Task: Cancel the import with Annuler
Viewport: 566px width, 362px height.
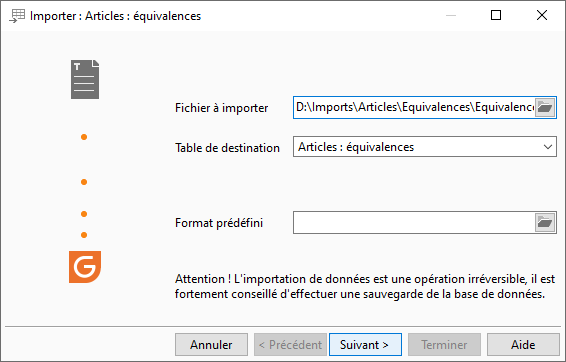Action: coord(212,345)
